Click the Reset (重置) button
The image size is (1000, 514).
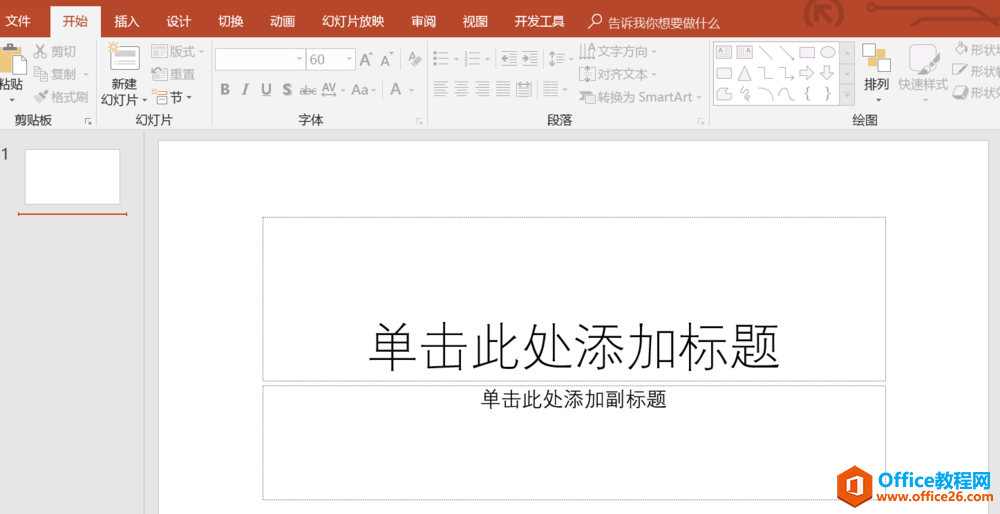[x=174, y=74]
